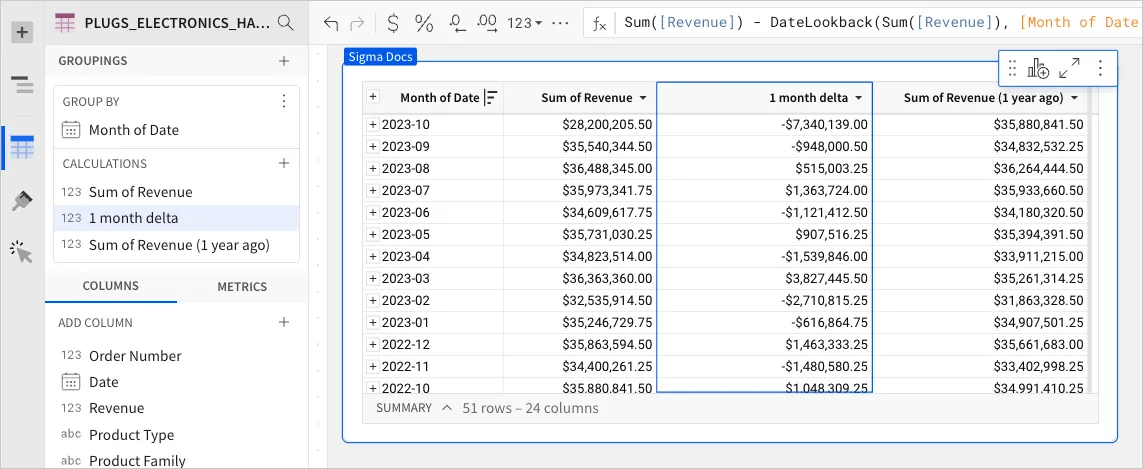Click the search magnifier icon next to table name
This screenshot has height=469, width=1143.
coord(286,23)
